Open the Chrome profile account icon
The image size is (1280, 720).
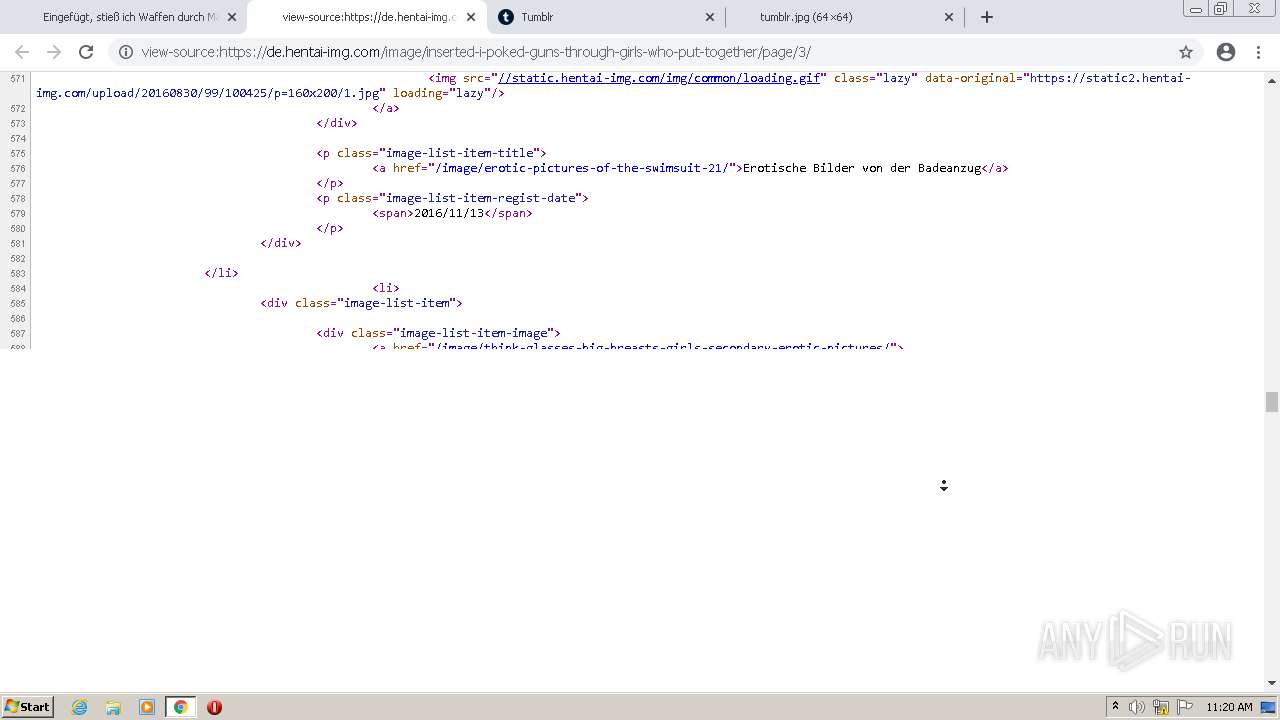[1226, 52]
